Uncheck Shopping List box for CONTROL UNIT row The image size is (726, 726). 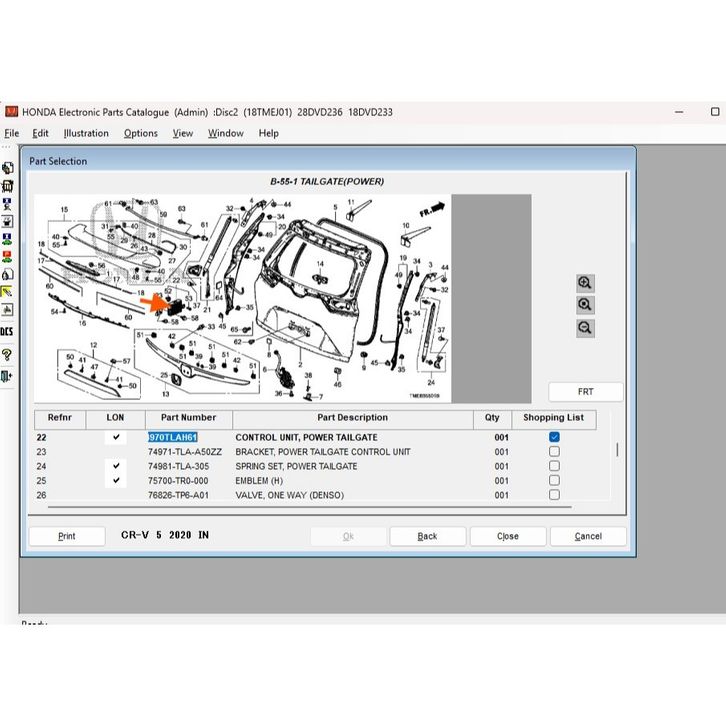tap(554, 437)
